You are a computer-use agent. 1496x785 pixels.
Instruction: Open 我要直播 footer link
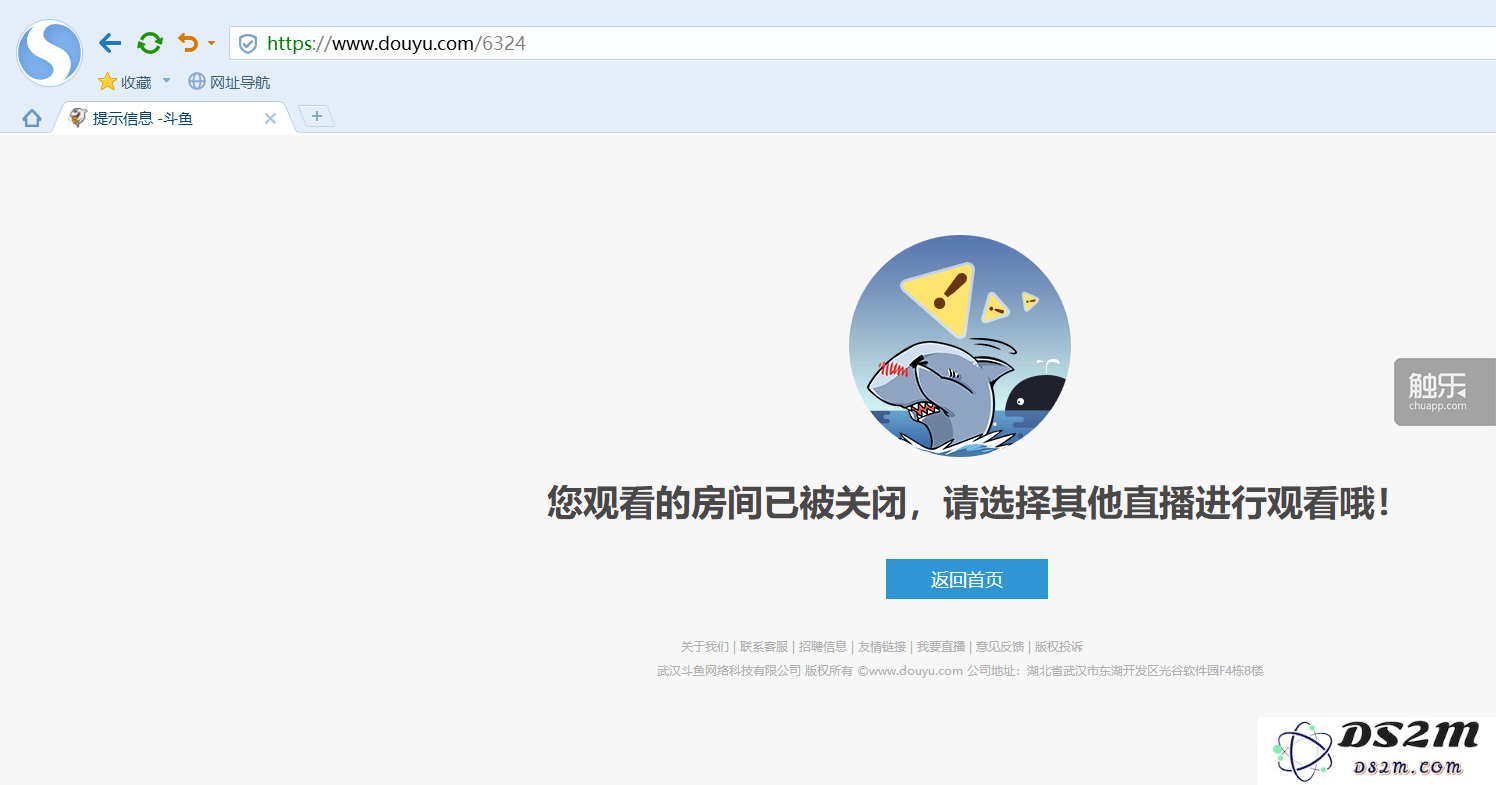(x=941, y=647)
